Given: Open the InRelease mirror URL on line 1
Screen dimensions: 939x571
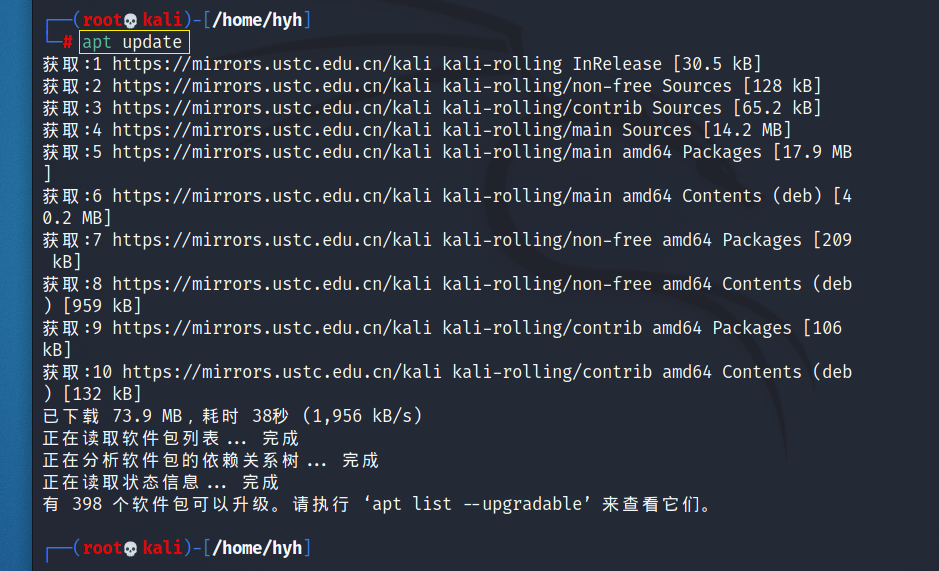Looking at the screenshot, I should pos(271,64).
